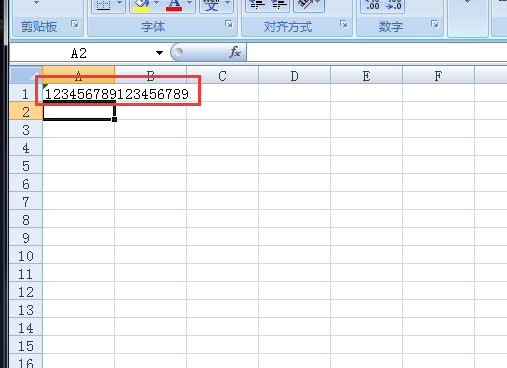Viewport: 507px width, 368px height.
Task: Click the phonetic guide 文 icon
Action: (x=211, y=6)
